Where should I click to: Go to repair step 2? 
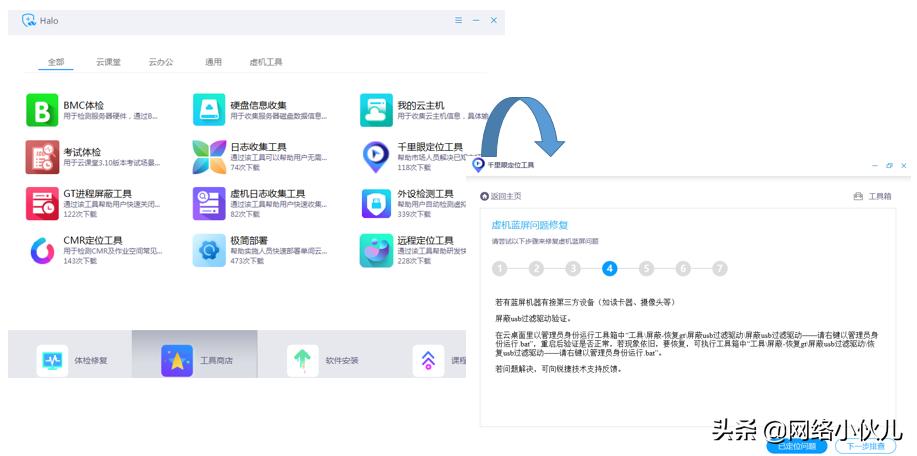pyautogui.click(x=536, y=269)
